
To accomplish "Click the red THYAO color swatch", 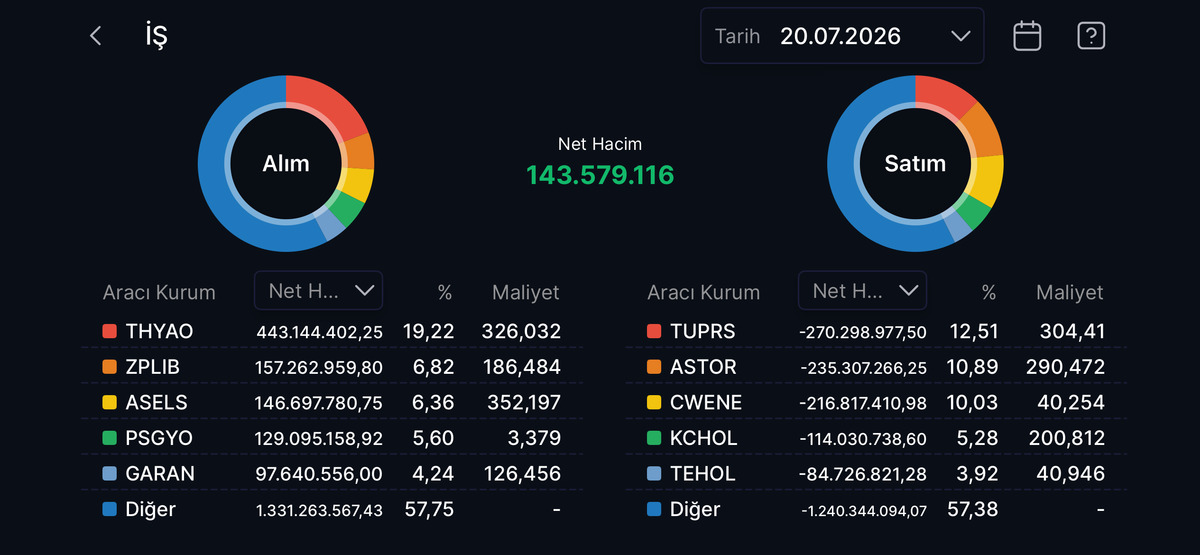I will tap(109, 331).
